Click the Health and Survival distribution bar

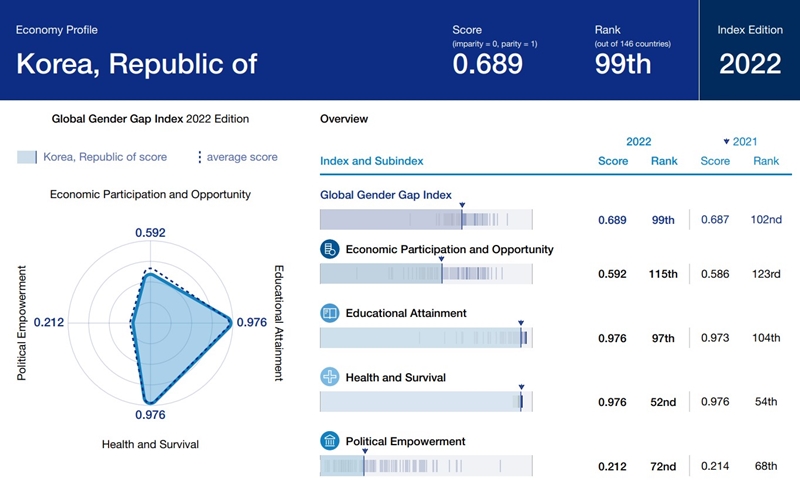426,402
